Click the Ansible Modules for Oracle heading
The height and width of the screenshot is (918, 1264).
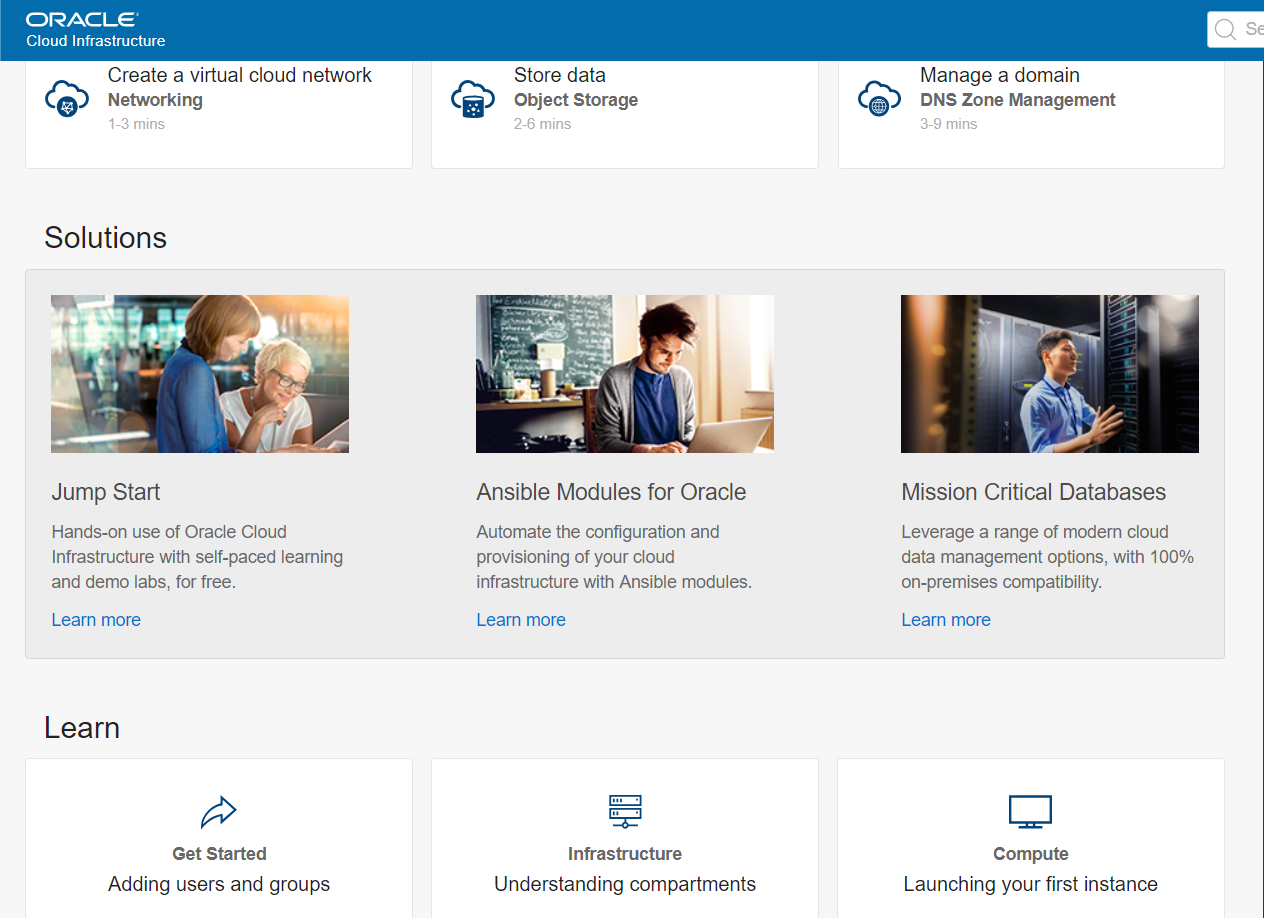(x=611, y=492)
